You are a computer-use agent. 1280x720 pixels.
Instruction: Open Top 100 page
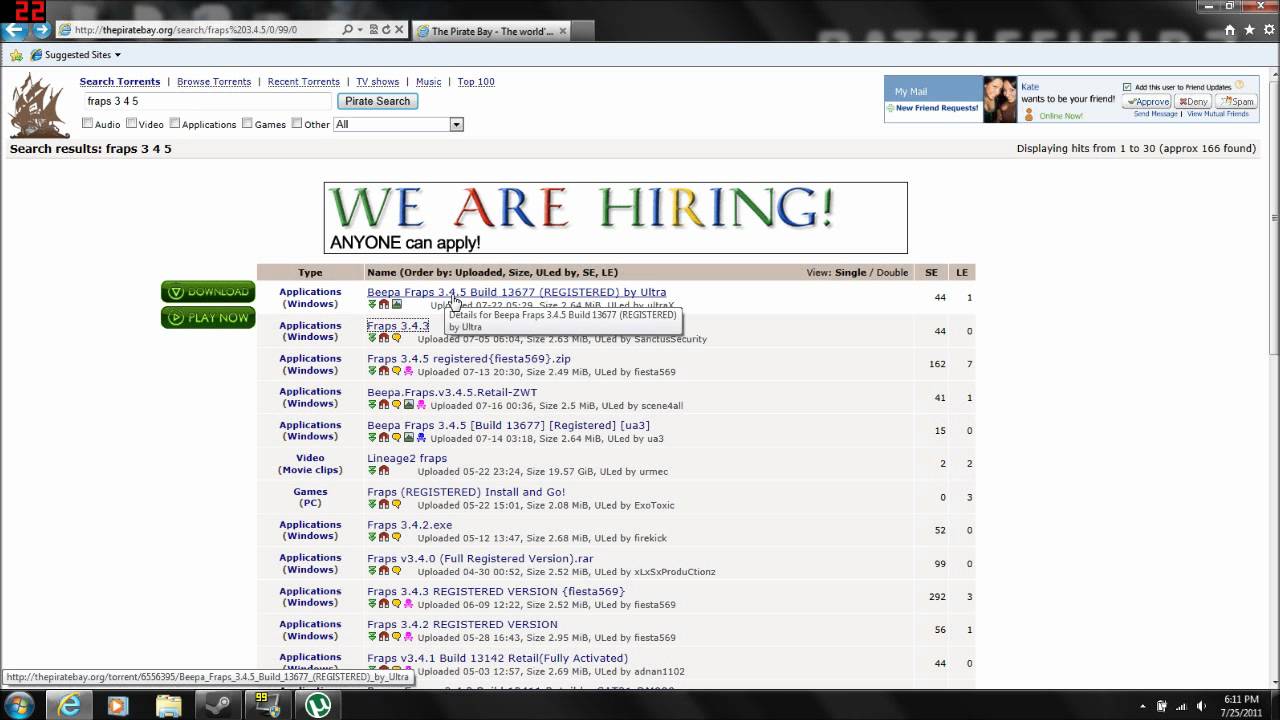pos(476,82)
